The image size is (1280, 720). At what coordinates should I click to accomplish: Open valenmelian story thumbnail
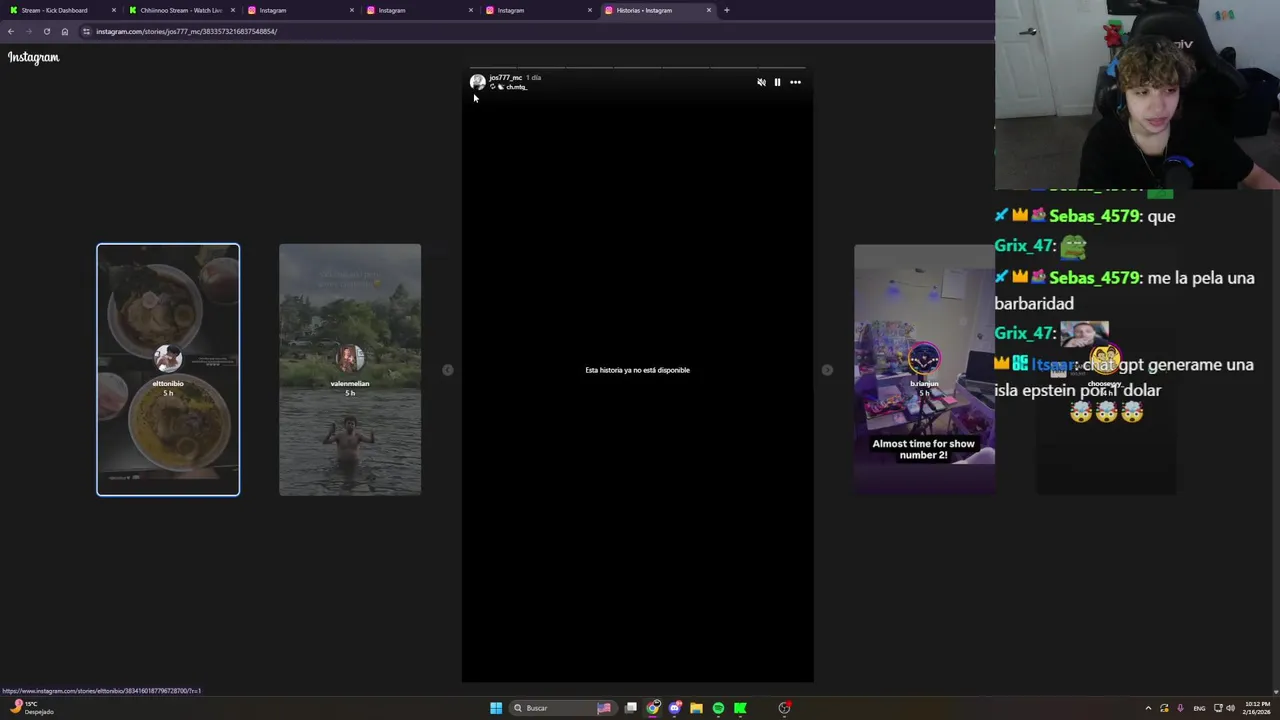[350, 369]
